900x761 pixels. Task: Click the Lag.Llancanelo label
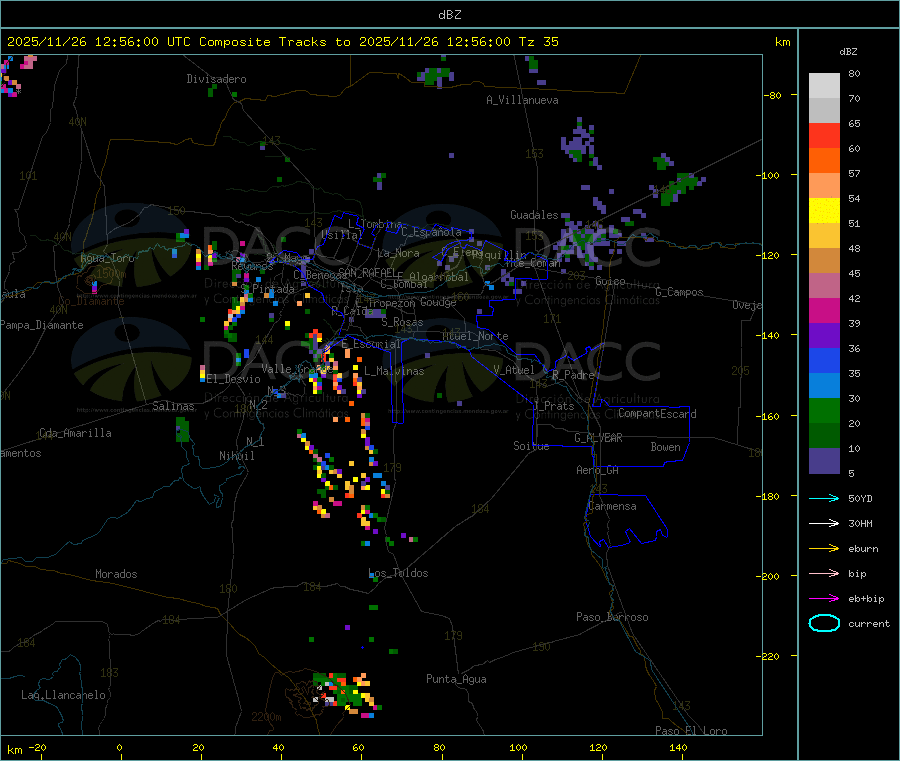click(64, 695)
